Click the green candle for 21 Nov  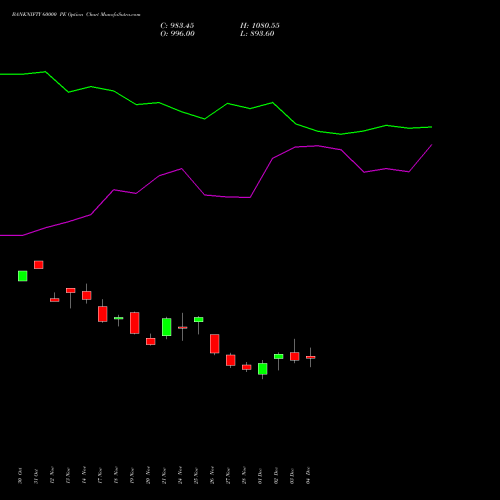point(167,327)
